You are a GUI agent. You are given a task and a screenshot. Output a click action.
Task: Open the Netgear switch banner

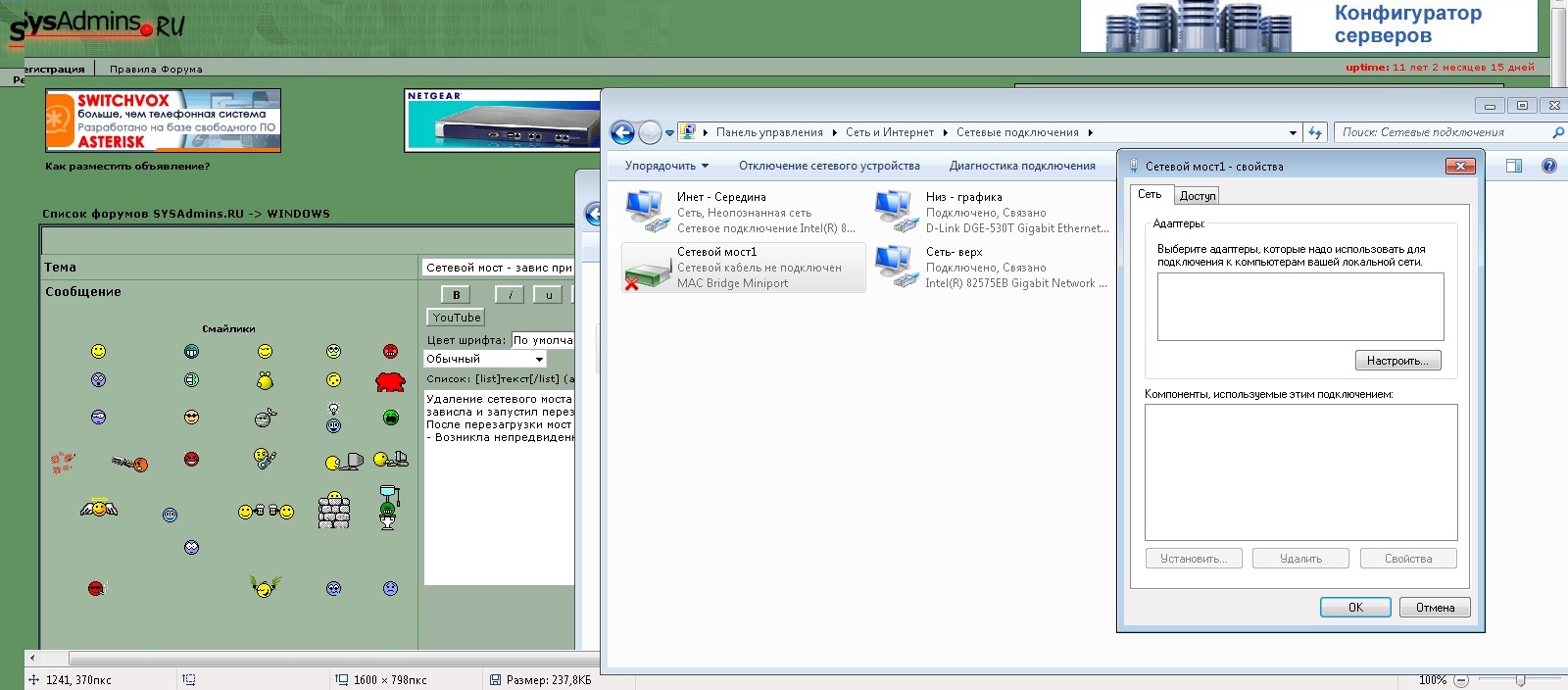[503, 121]
